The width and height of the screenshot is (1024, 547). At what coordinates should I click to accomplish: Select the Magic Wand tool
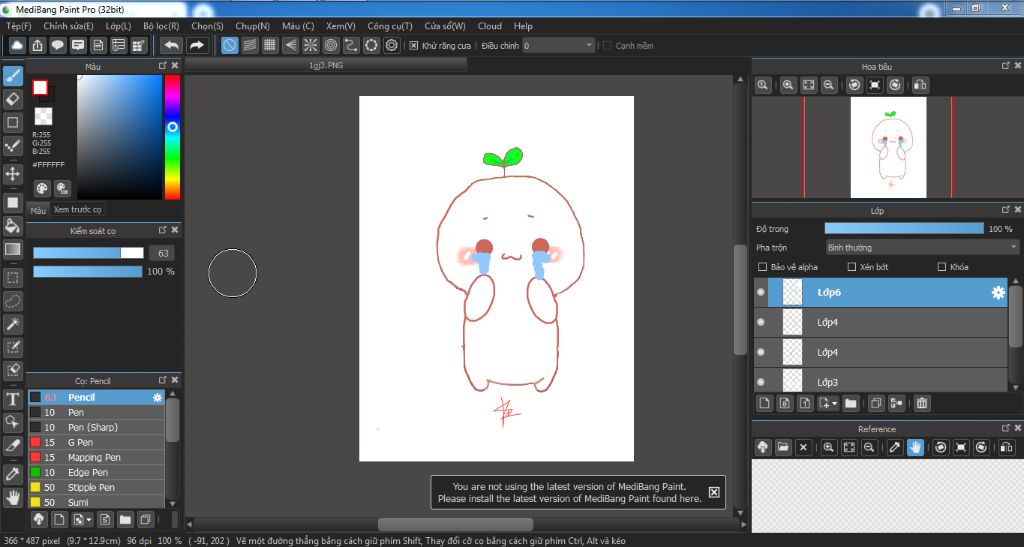click(x=12, y=324)
